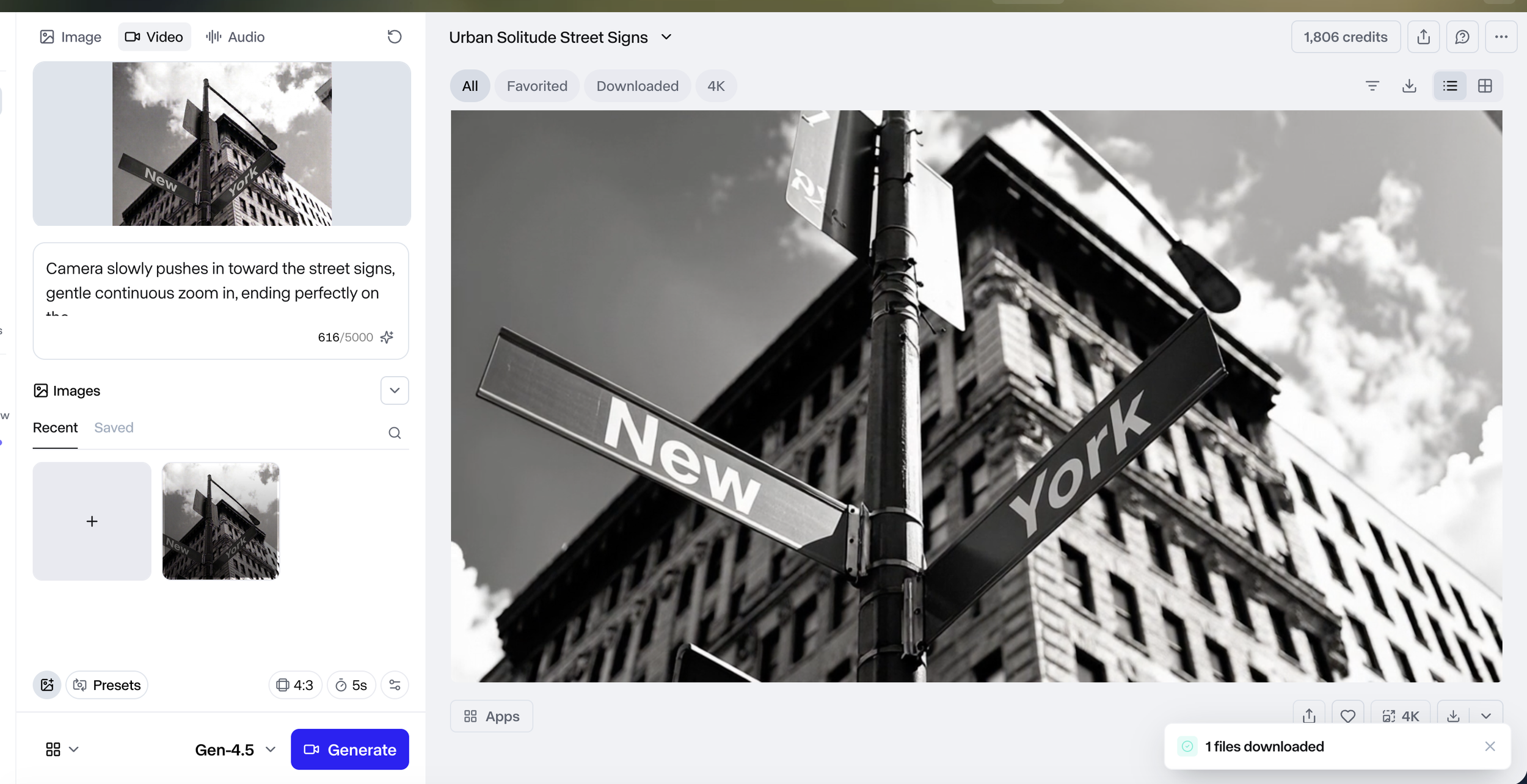Viewport: 1527px width, 784px height.
Task: Open the Gen-4.5 model dropdown
Action: pos(235,750)
